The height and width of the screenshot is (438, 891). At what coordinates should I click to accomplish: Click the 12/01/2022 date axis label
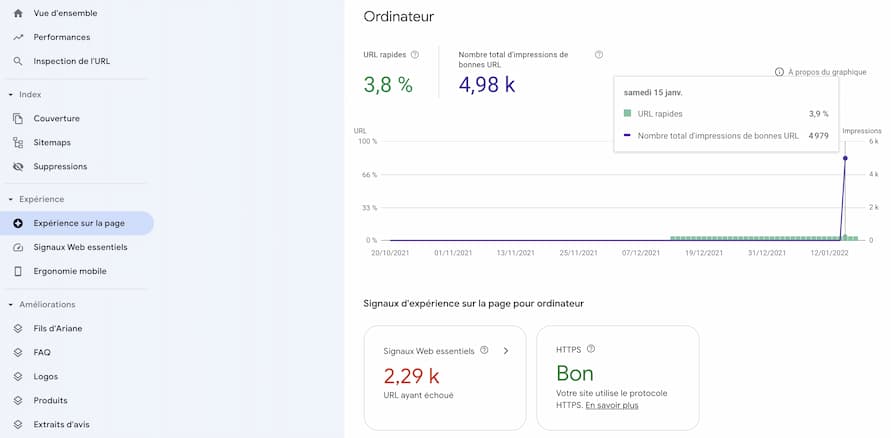click(830, 253)
